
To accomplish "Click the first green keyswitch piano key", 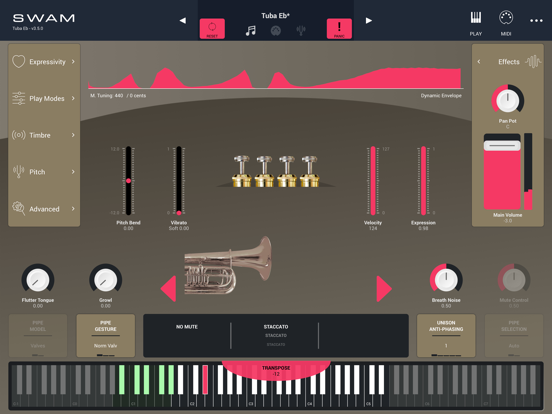I will coord(122,380).
